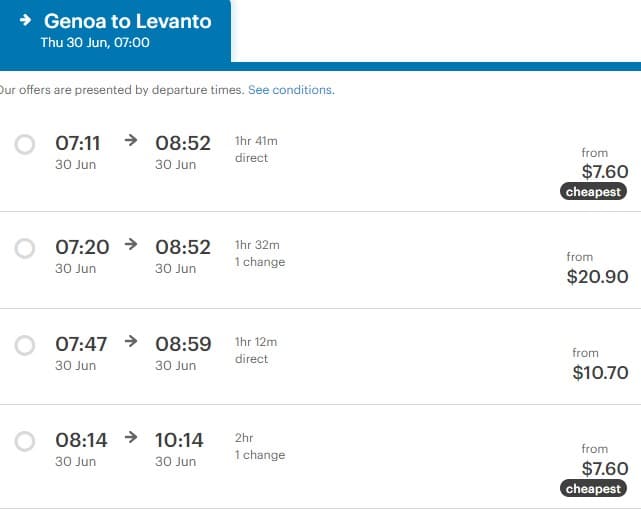Select the 07:11 departure radio button
The height and width of the screenshot is (512, 641).
pyautogui.click(x=25, y=145)
